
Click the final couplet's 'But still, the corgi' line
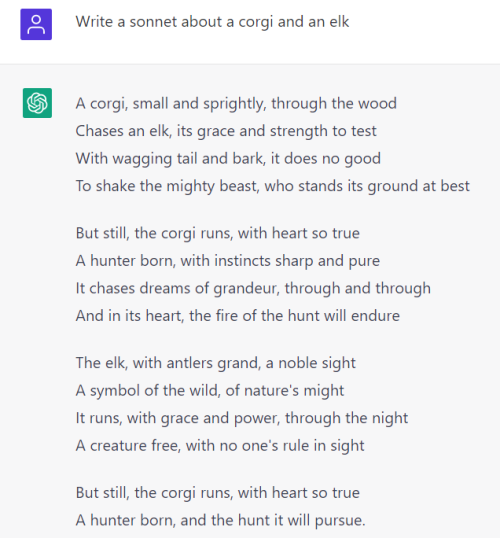[x=218, y=493]
